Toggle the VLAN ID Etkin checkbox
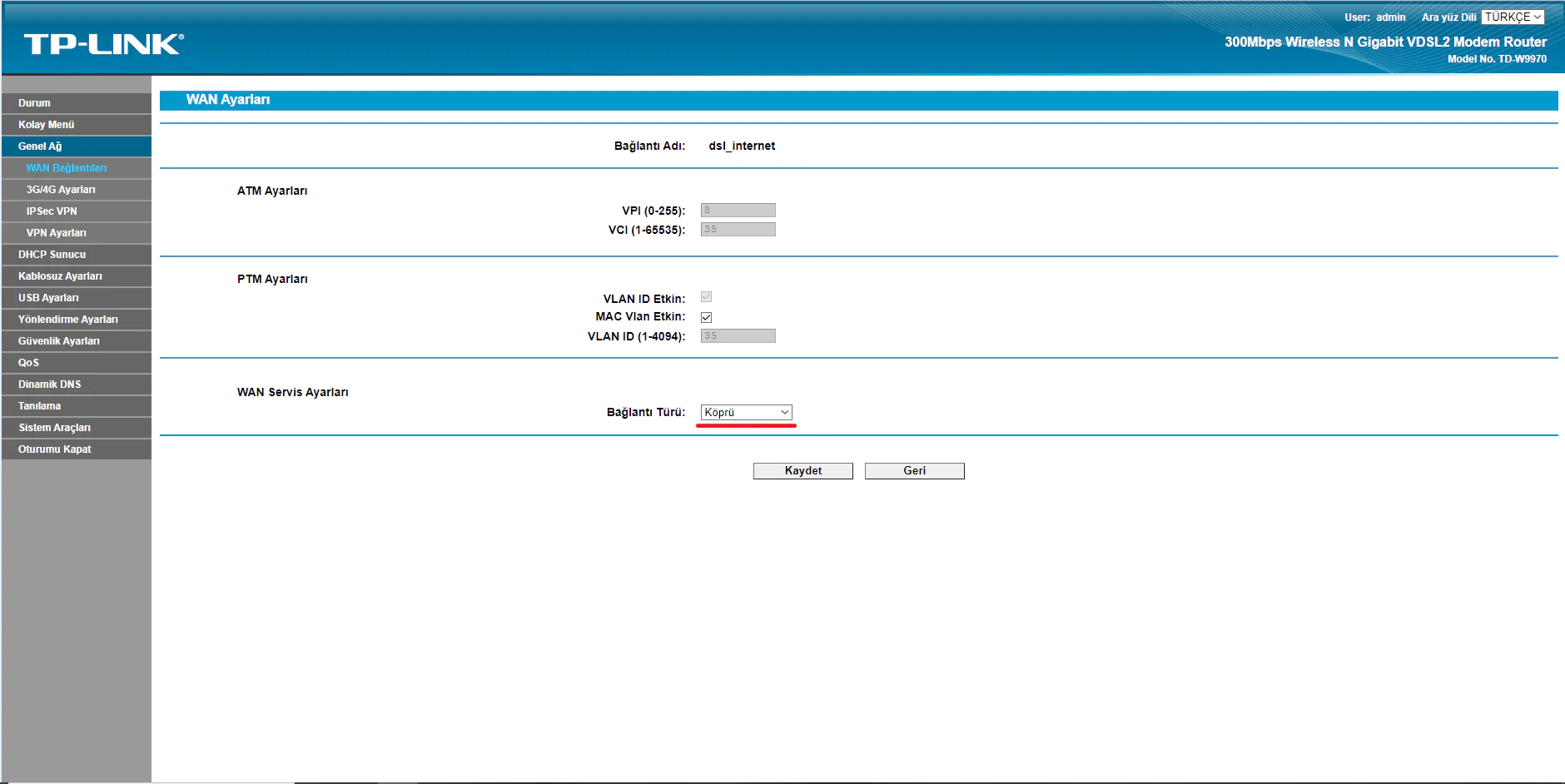 tap(706, 296)
